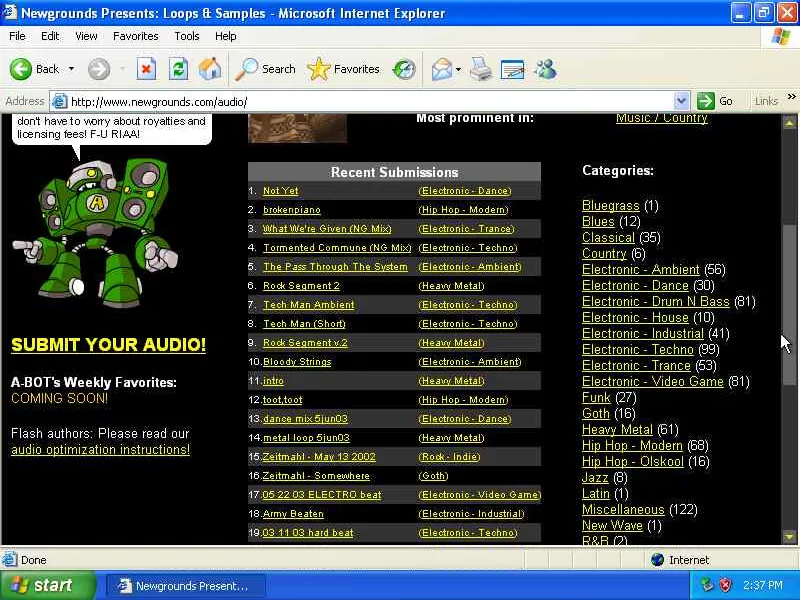800x600 pixels.
Task: Open Heavy Metal category link
Action: [x=617, y=430]
